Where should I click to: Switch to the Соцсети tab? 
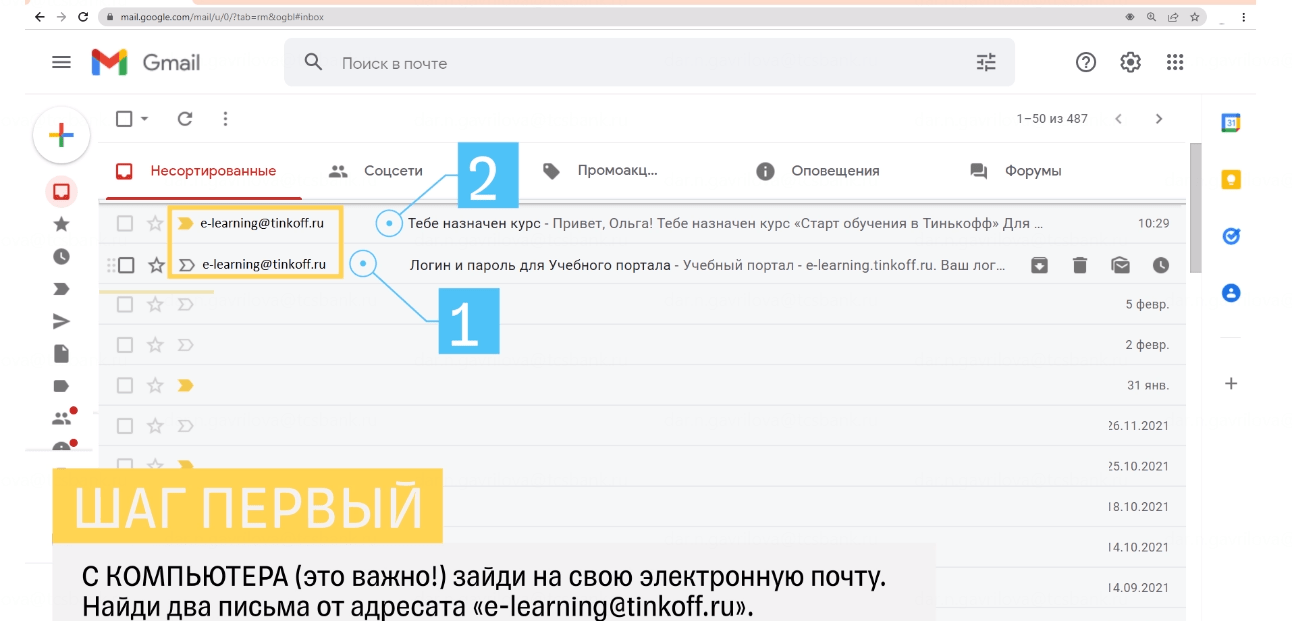point(392,170)
